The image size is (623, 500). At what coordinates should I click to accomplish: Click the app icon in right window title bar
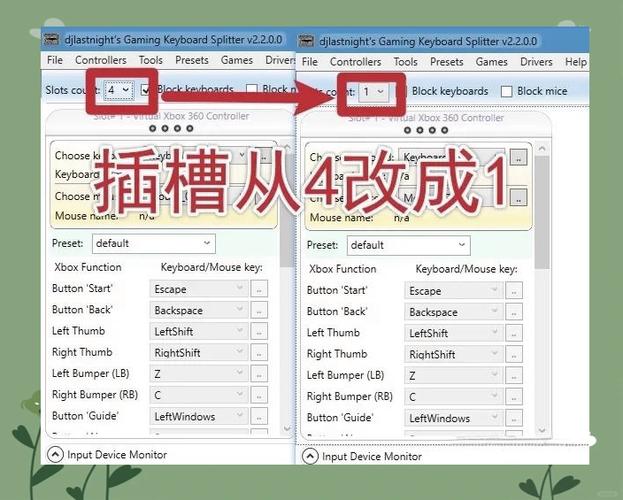click(306, 41)
